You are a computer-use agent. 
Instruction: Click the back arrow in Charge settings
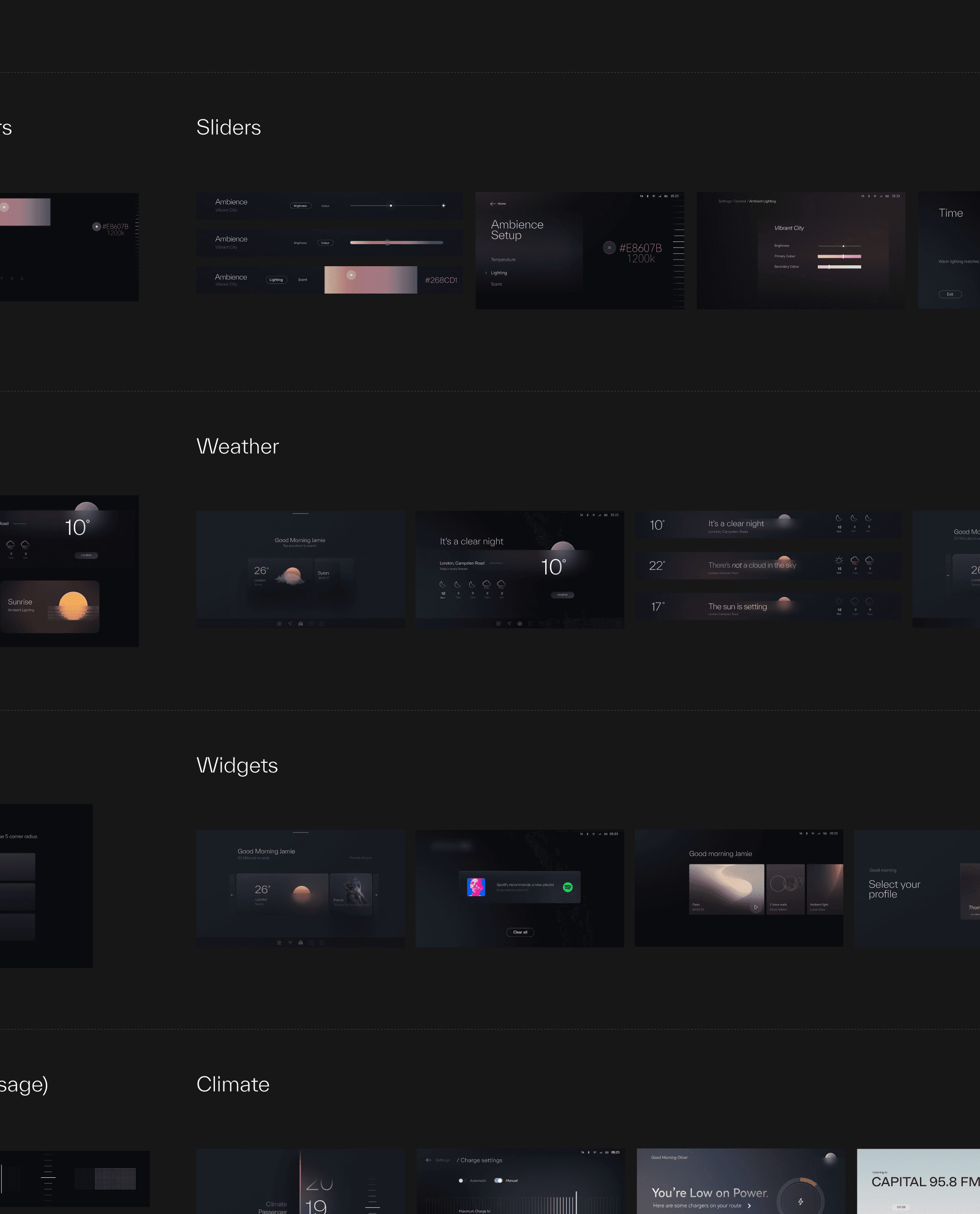(x=429, y=1161)
